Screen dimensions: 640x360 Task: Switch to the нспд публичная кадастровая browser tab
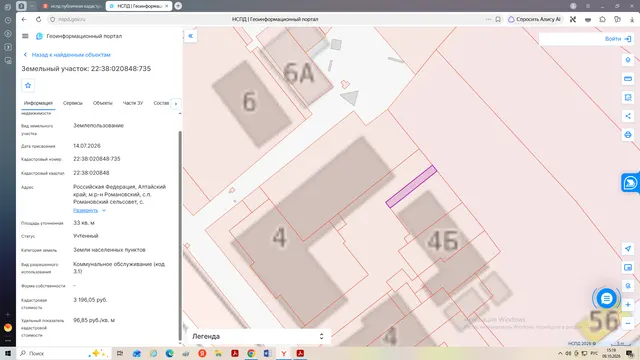(x=73, y=6)
